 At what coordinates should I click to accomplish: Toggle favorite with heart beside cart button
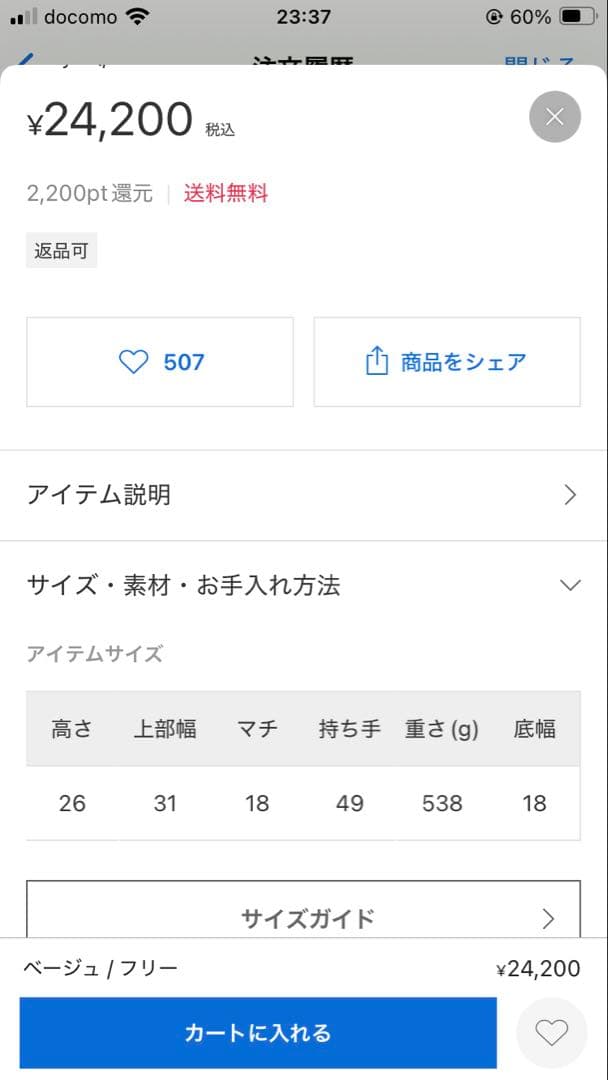pyautogui.click(x=551, y=1031)
